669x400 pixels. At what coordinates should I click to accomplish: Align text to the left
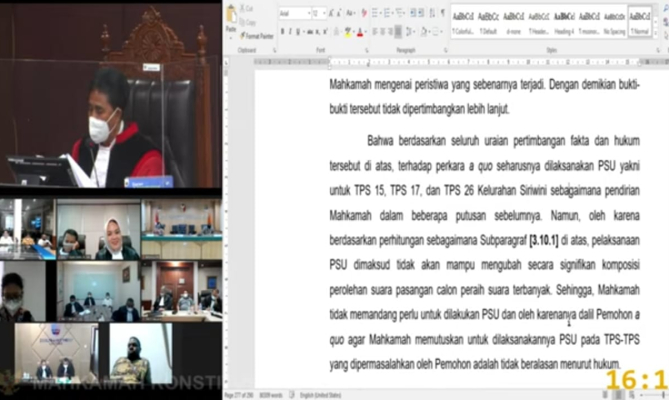click(377, 31)
